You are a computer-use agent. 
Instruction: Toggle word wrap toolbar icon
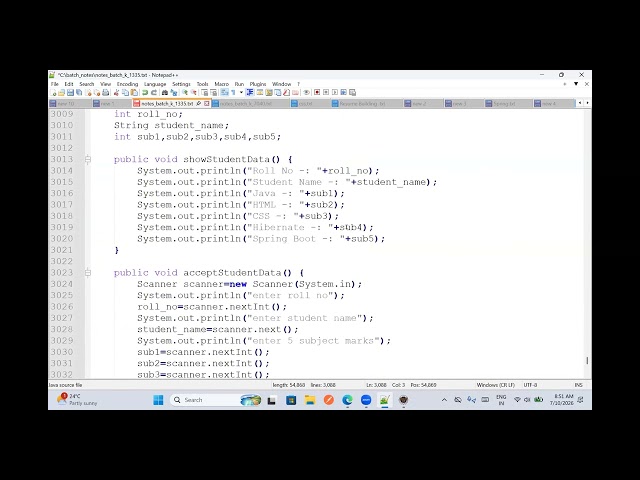[x=224, y=93]
